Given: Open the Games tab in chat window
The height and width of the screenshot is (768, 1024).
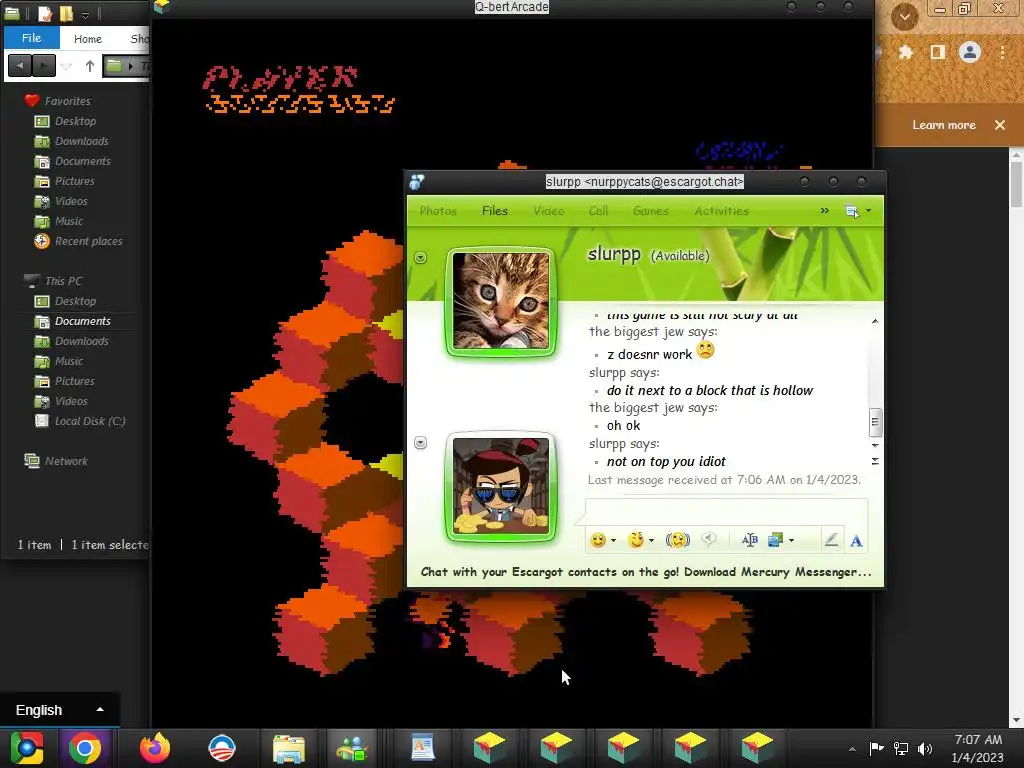Looking at the screenshot, I should click(x=650, y=211).
